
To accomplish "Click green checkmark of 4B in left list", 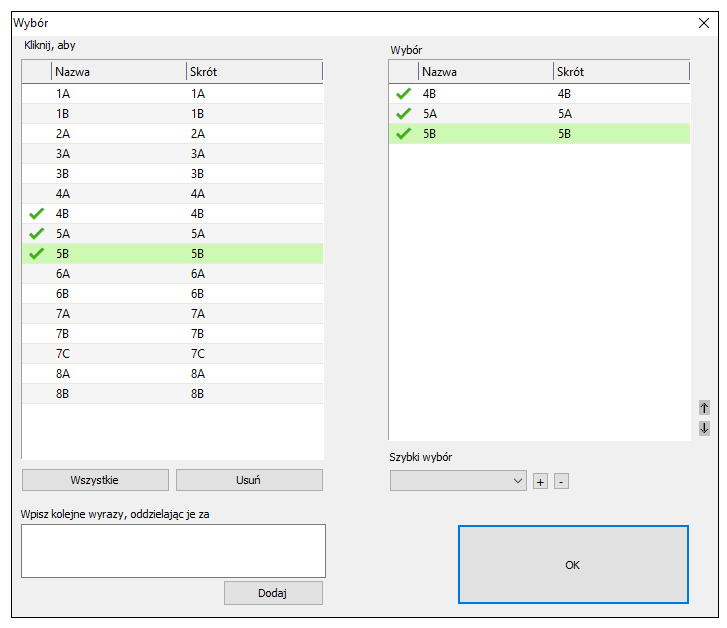I will (37, 214).
